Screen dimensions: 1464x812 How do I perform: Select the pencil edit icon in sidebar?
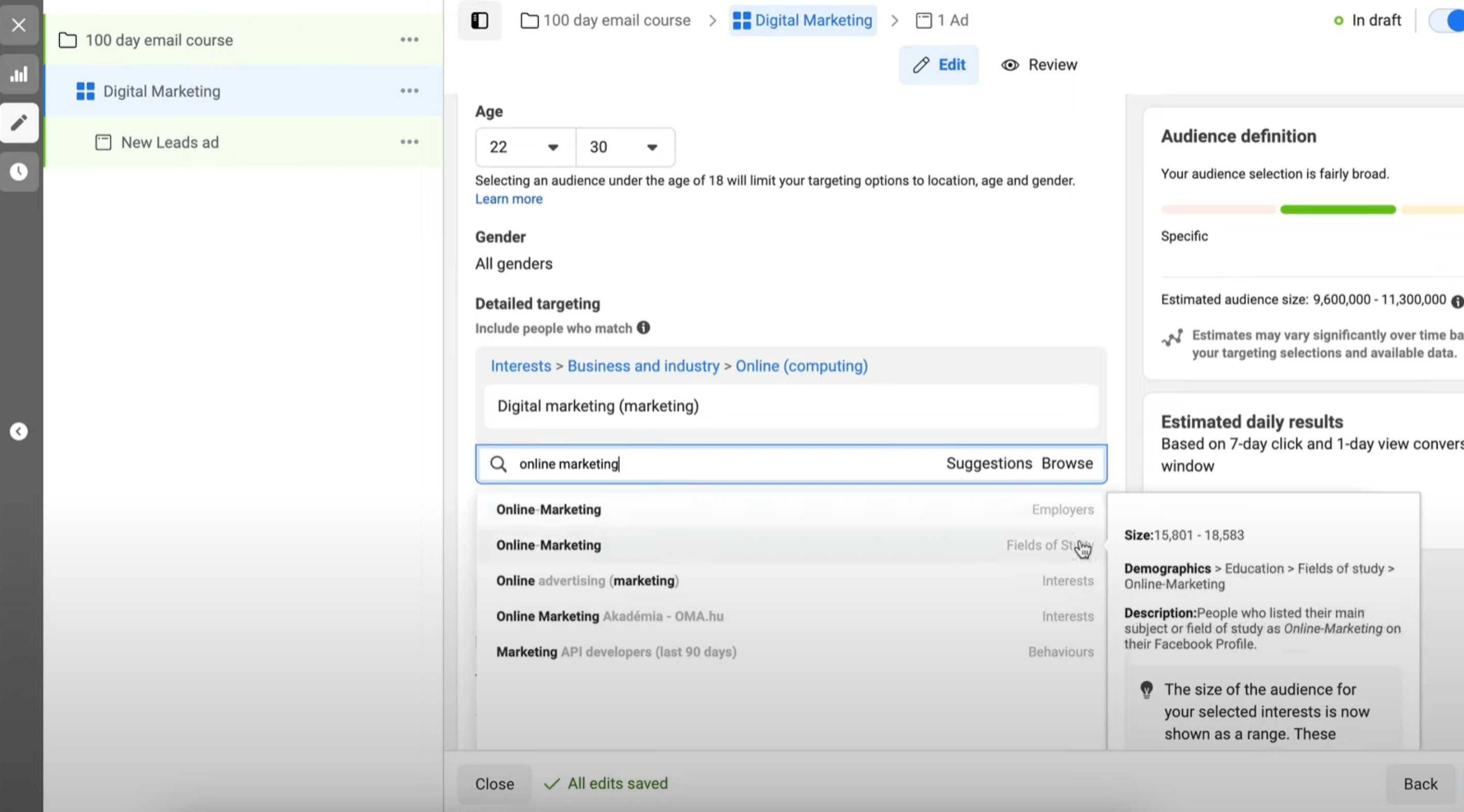pyautogui.click(x=19, y=123)
